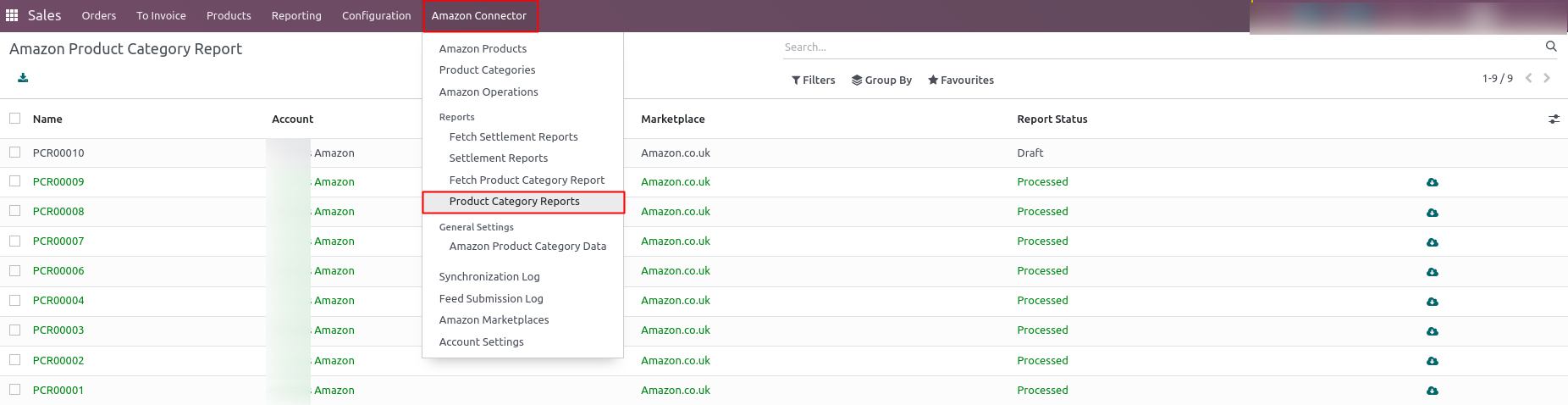The image size is (1568, 405).
Task: Download the report for PCR00009
Action: coord(1433,182)
